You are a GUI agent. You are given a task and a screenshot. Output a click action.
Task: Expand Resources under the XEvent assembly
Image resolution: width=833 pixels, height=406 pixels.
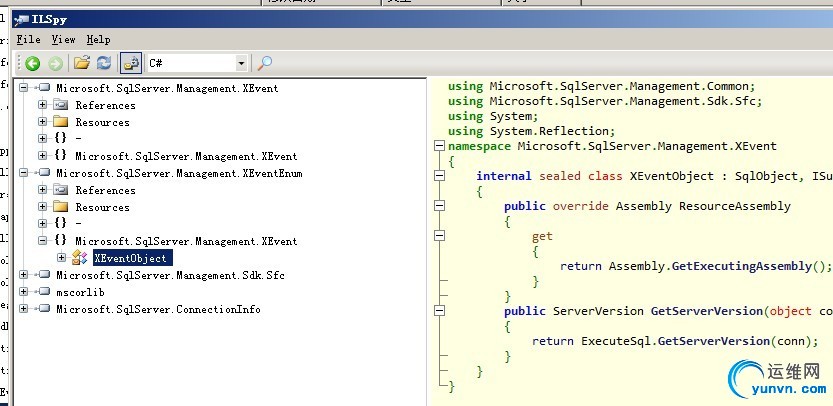coord(42,122)
